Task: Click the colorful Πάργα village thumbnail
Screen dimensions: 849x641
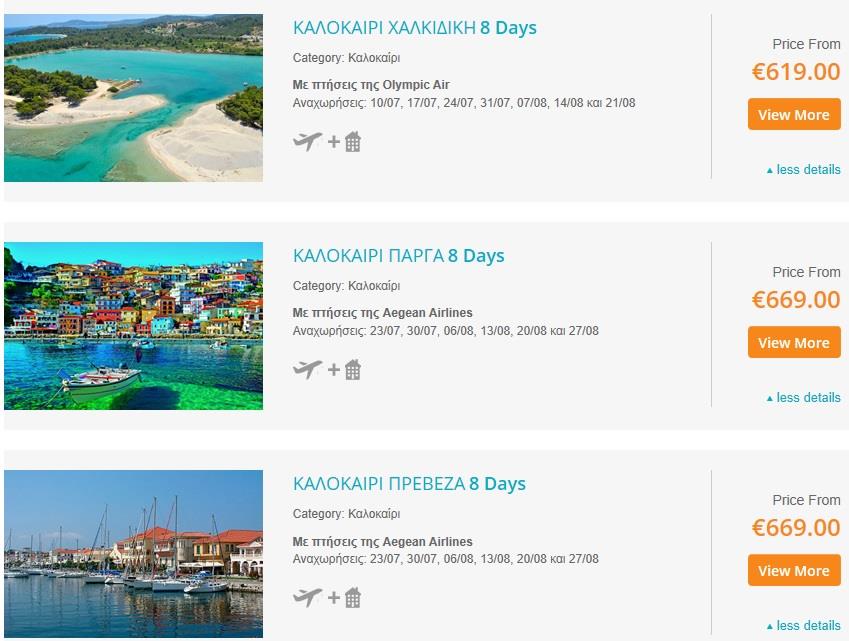Action: point(133,326)
